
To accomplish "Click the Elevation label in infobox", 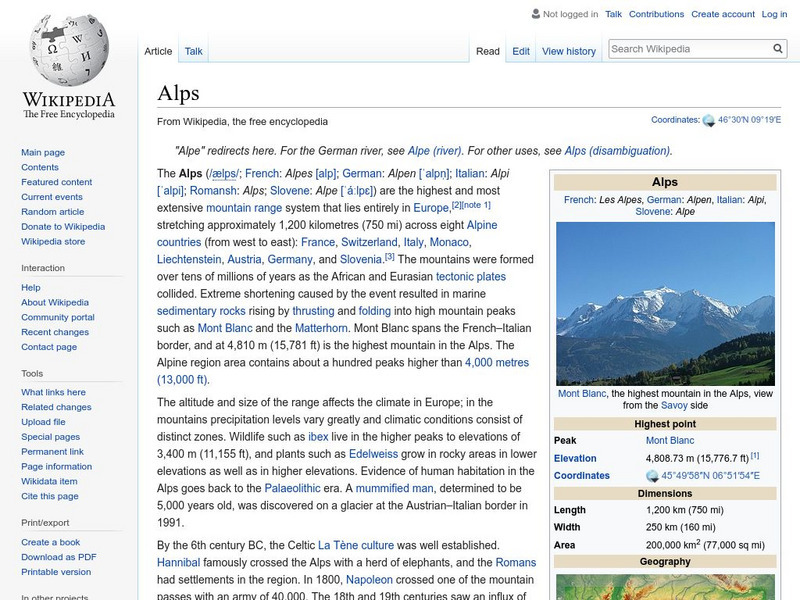I will [x=575, y=458].
